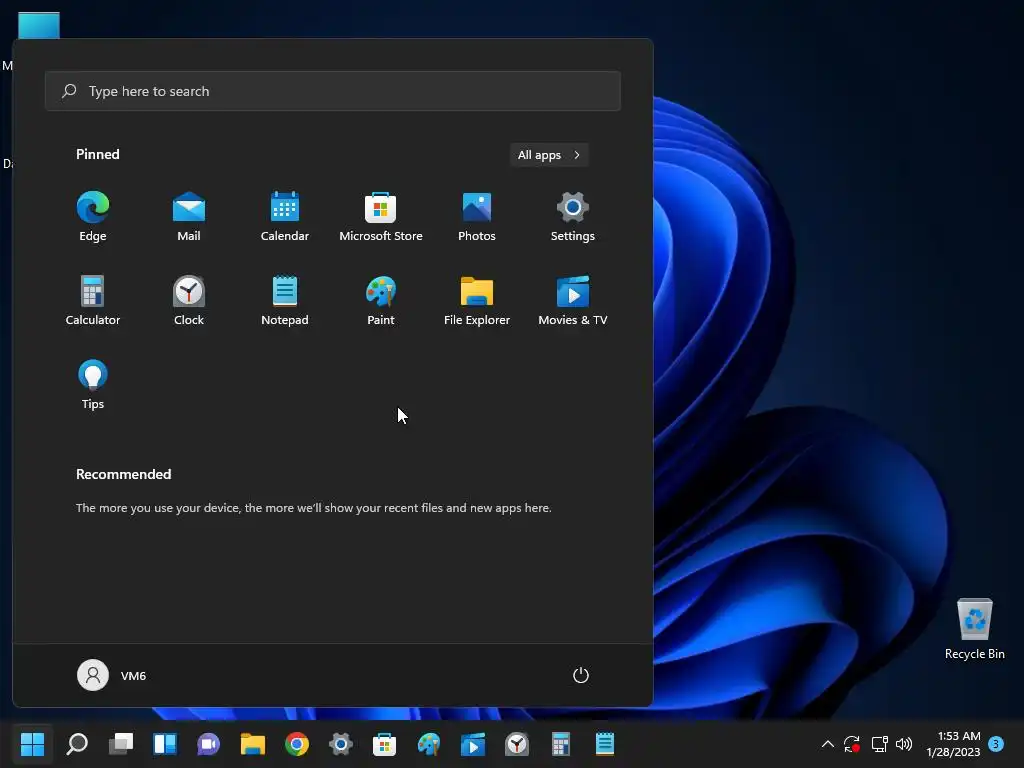Open the Edge pinned app
1024x768 pixels.
[x=93, y=217]
